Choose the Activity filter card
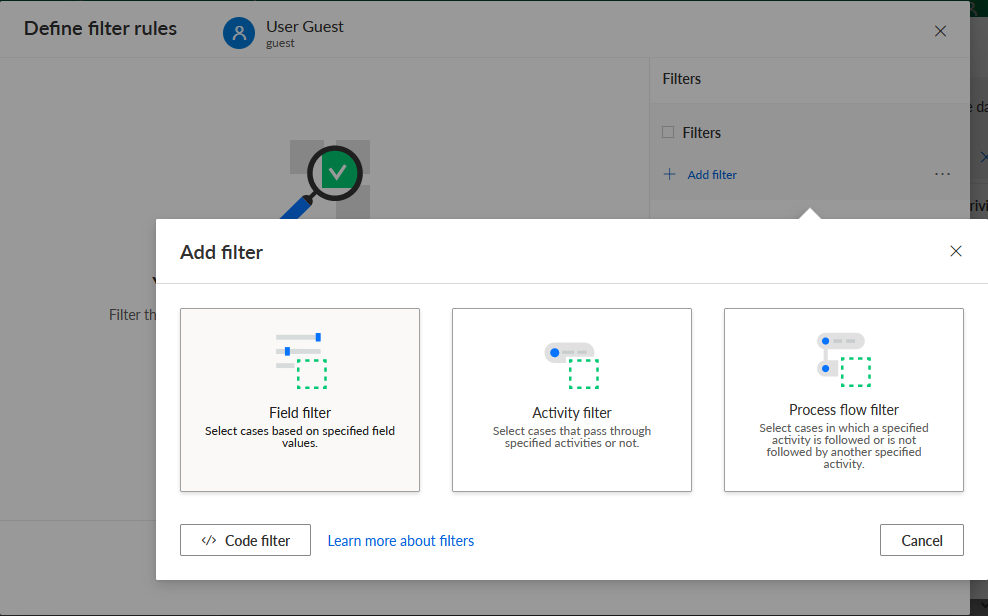This screenshot has width=988, height=616. point(572,400)
